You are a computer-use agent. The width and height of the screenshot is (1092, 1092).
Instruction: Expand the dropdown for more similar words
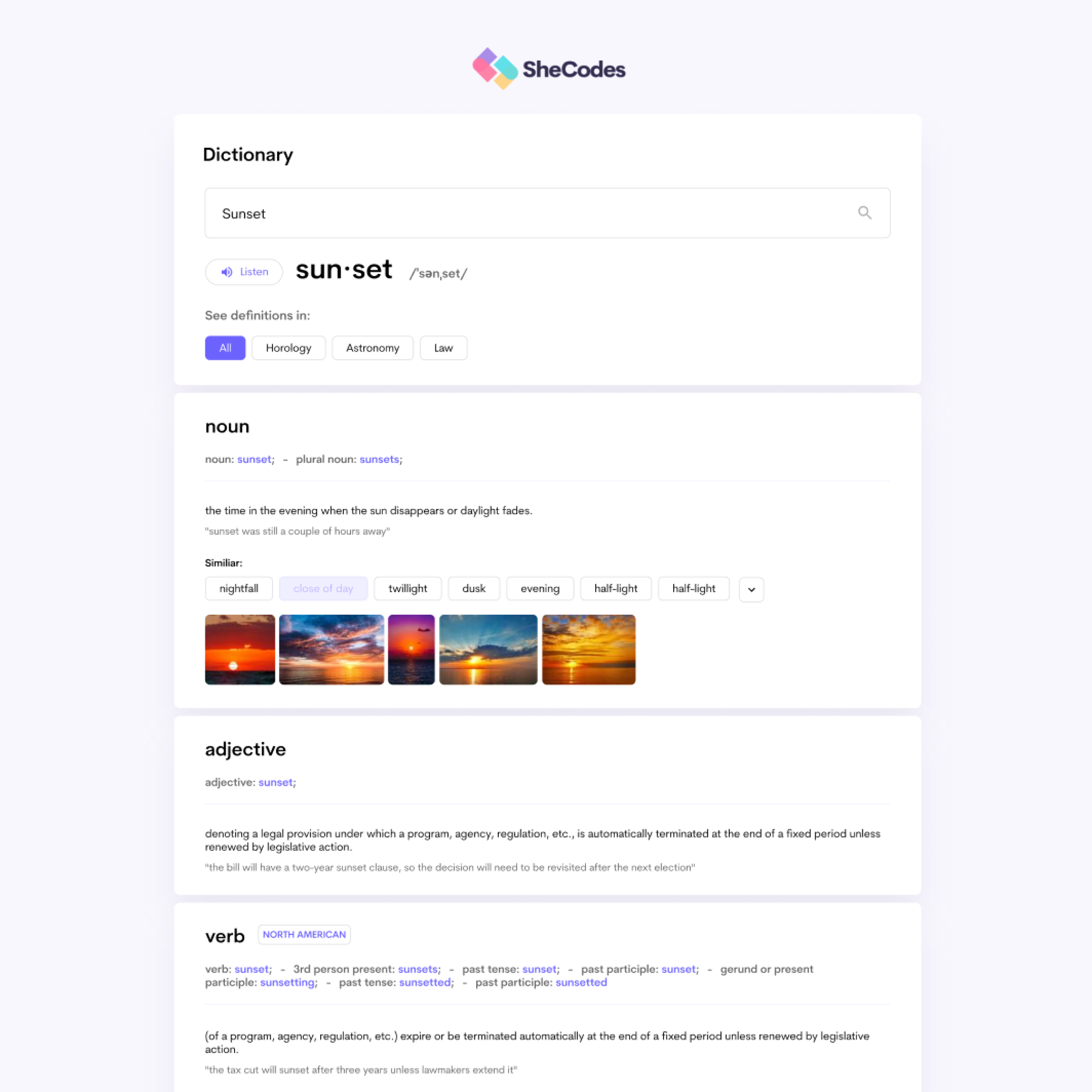752,588
